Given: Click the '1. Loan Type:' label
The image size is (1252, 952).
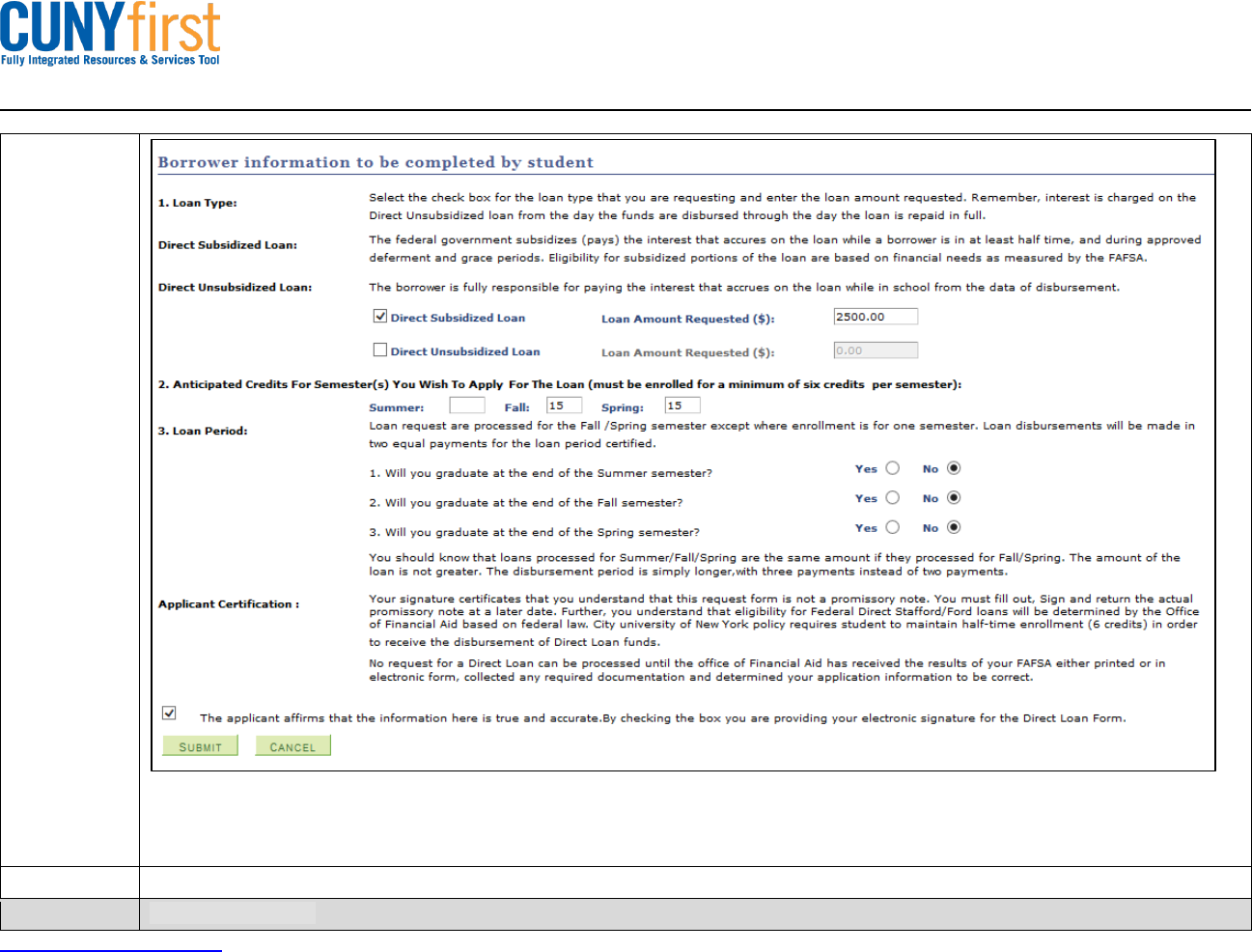Looking at the screenshot, I should 197,203.
